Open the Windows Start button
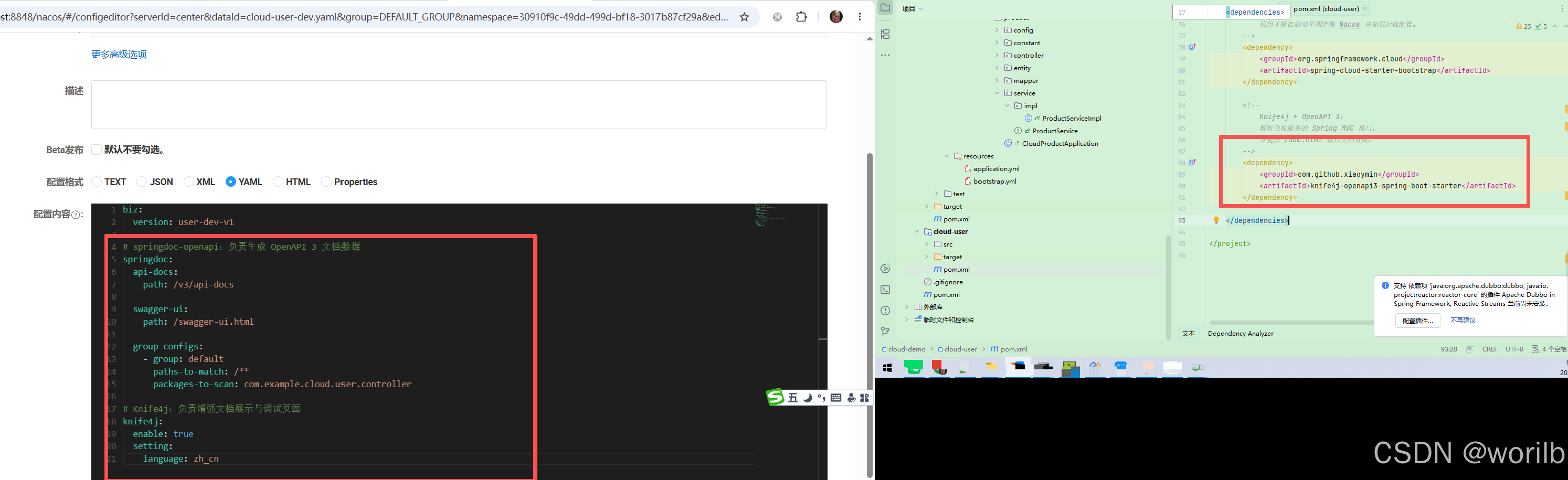The image size is (1568, 480). pos(887,367)
